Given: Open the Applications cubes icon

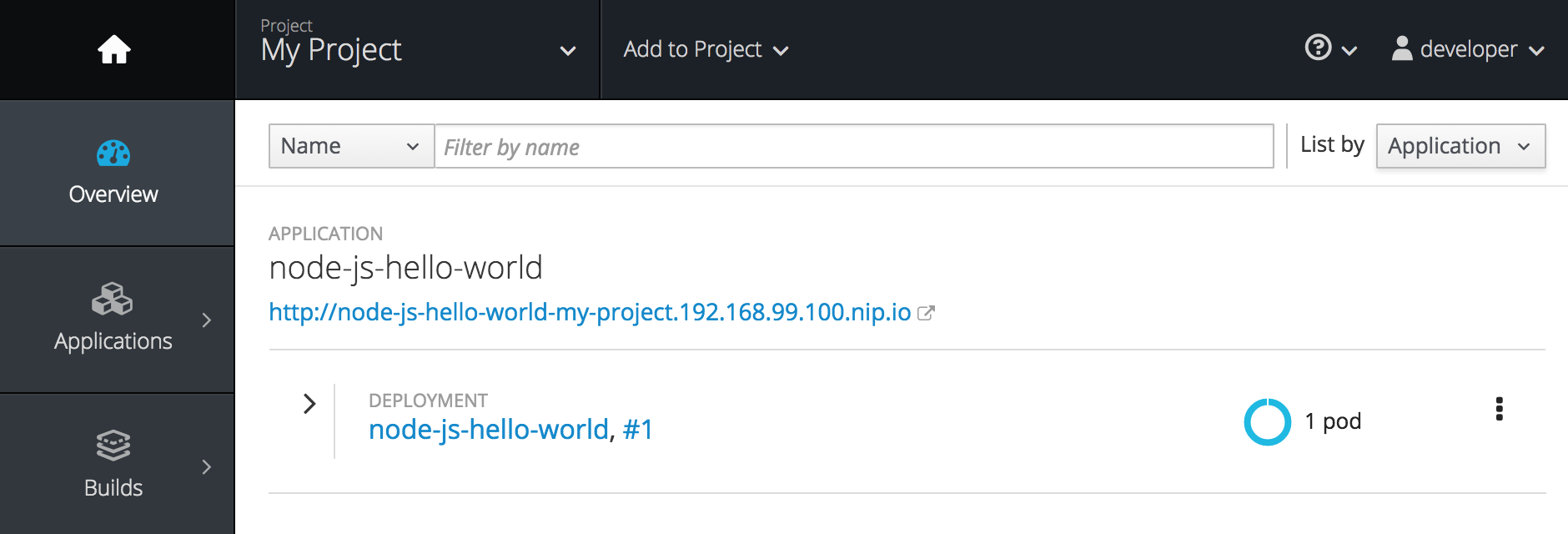Looking at the screenshot, I should [113, 299].
